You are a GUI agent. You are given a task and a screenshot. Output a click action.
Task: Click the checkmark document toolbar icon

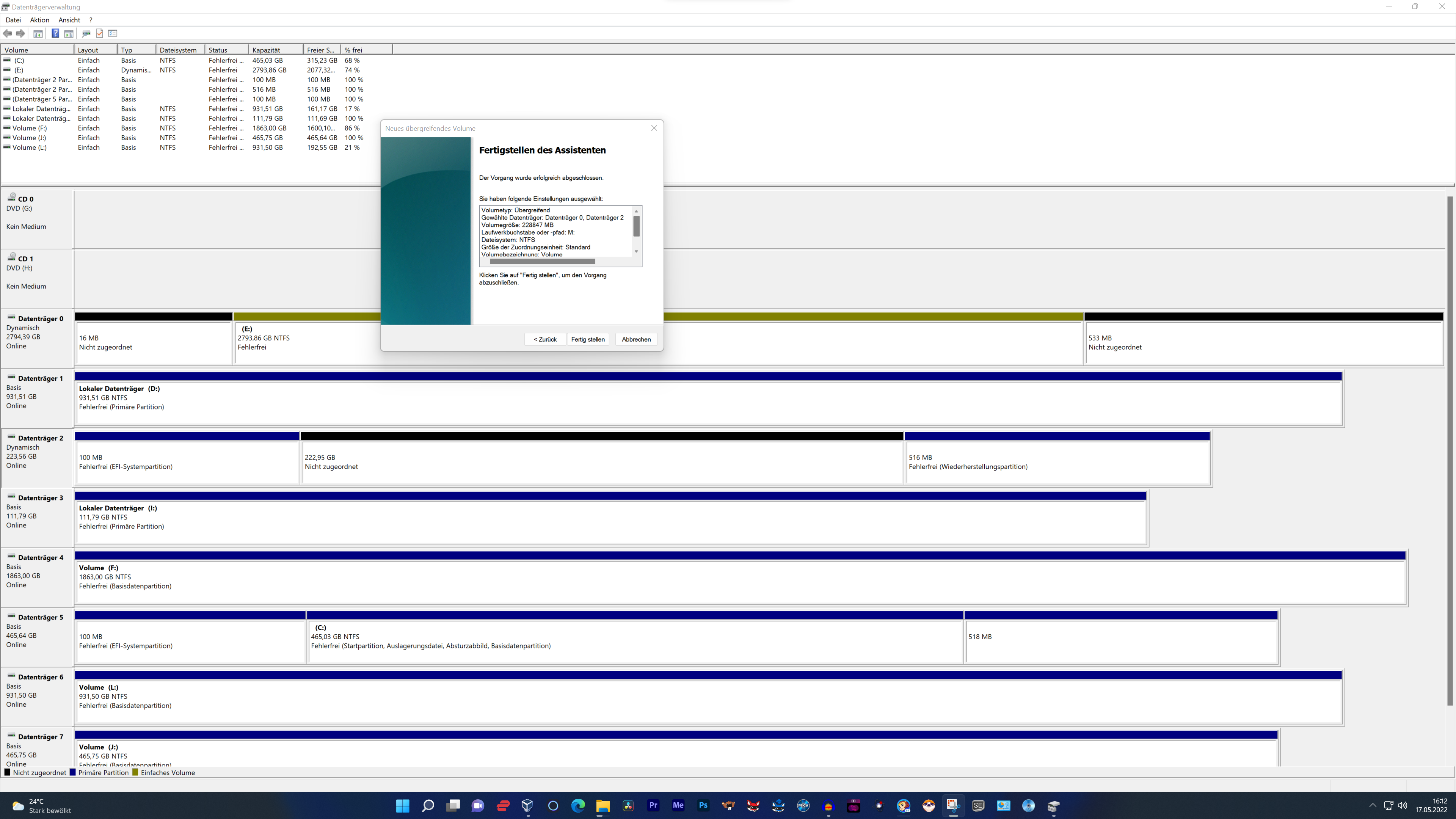point(99,33)
